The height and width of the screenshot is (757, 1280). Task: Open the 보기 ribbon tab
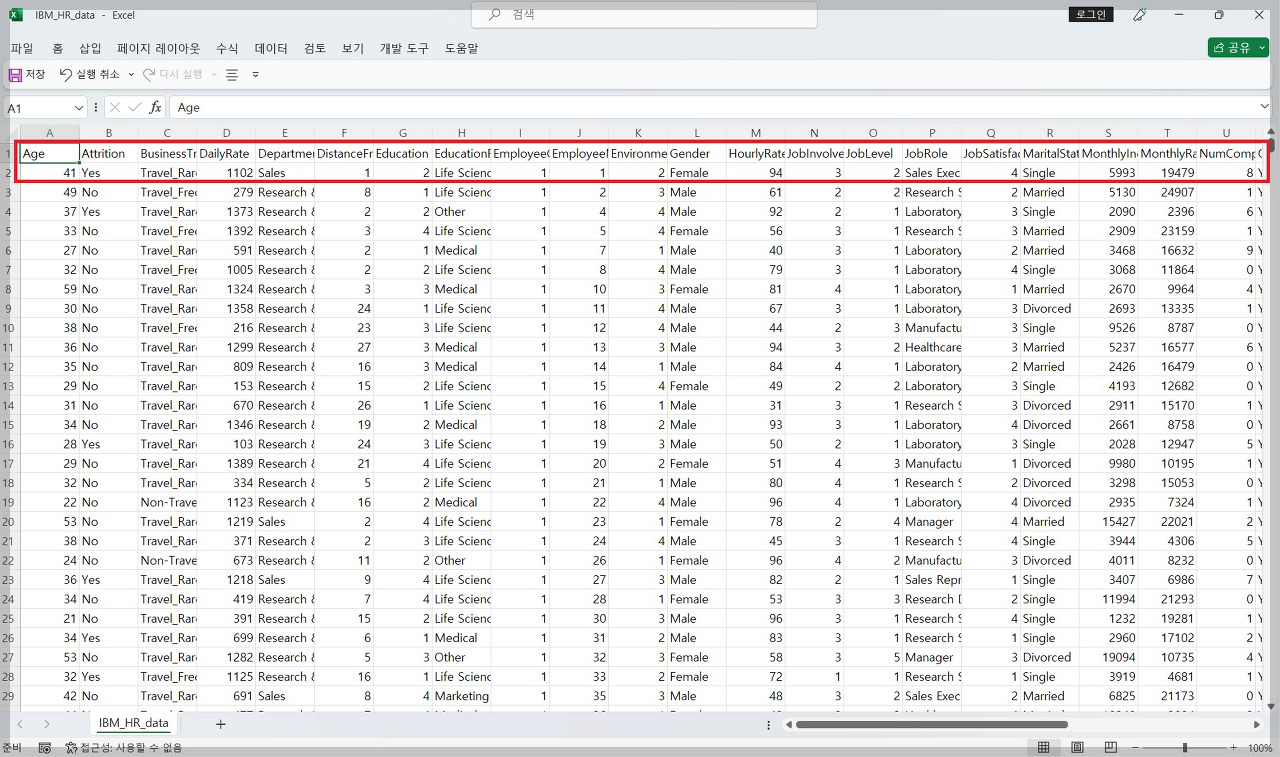pos(353,48)
